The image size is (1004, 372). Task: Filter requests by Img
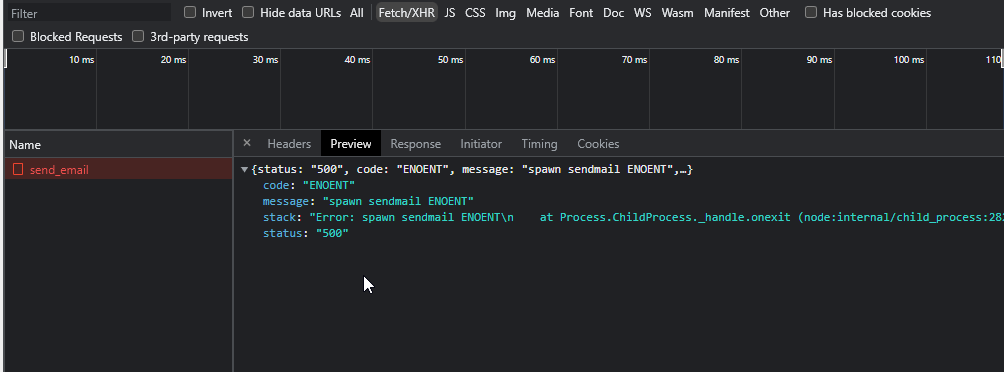pos(505,13)
